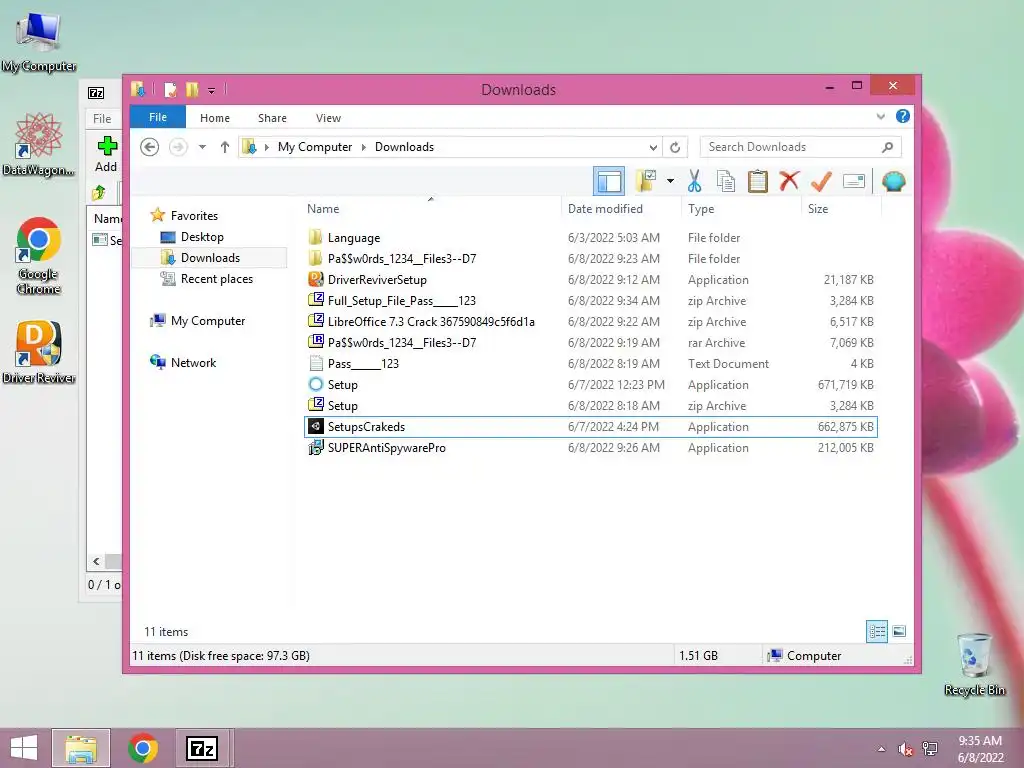Click the Add button in the 7-Zip window
Viewport: 1024px width, 768px height.
pos(106,154)
